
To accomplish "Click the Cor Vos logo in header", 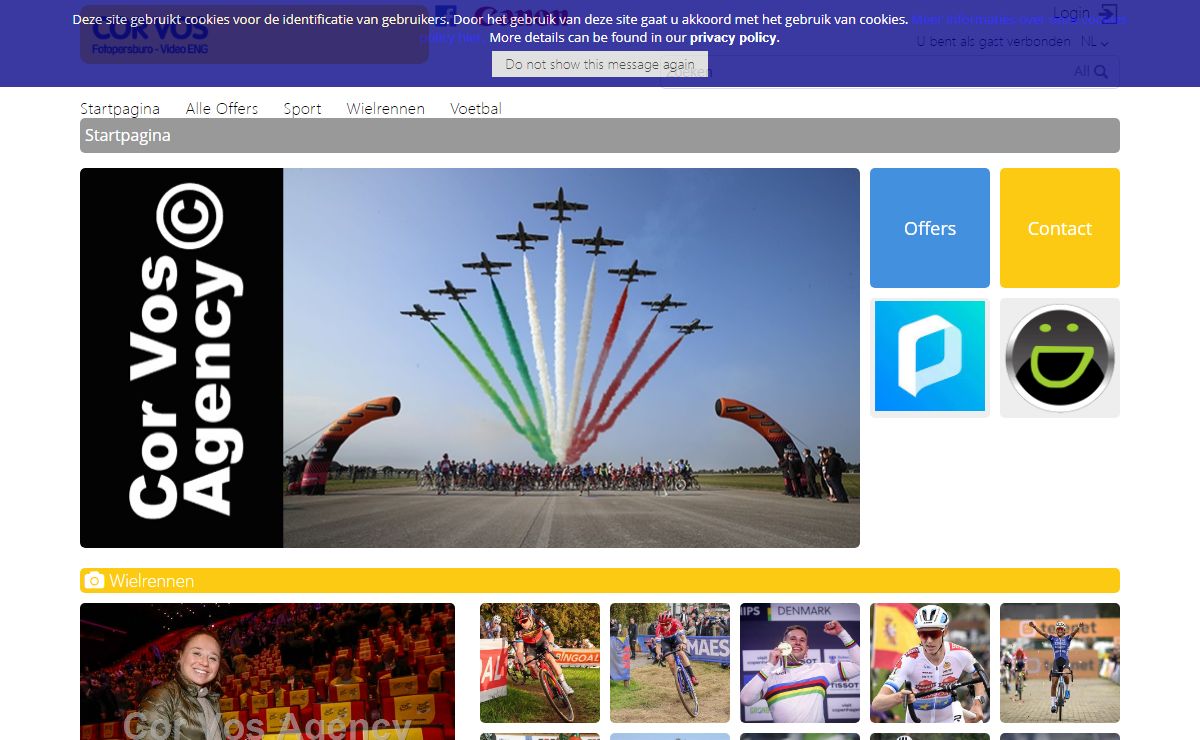I will click(x=254, y=34).
